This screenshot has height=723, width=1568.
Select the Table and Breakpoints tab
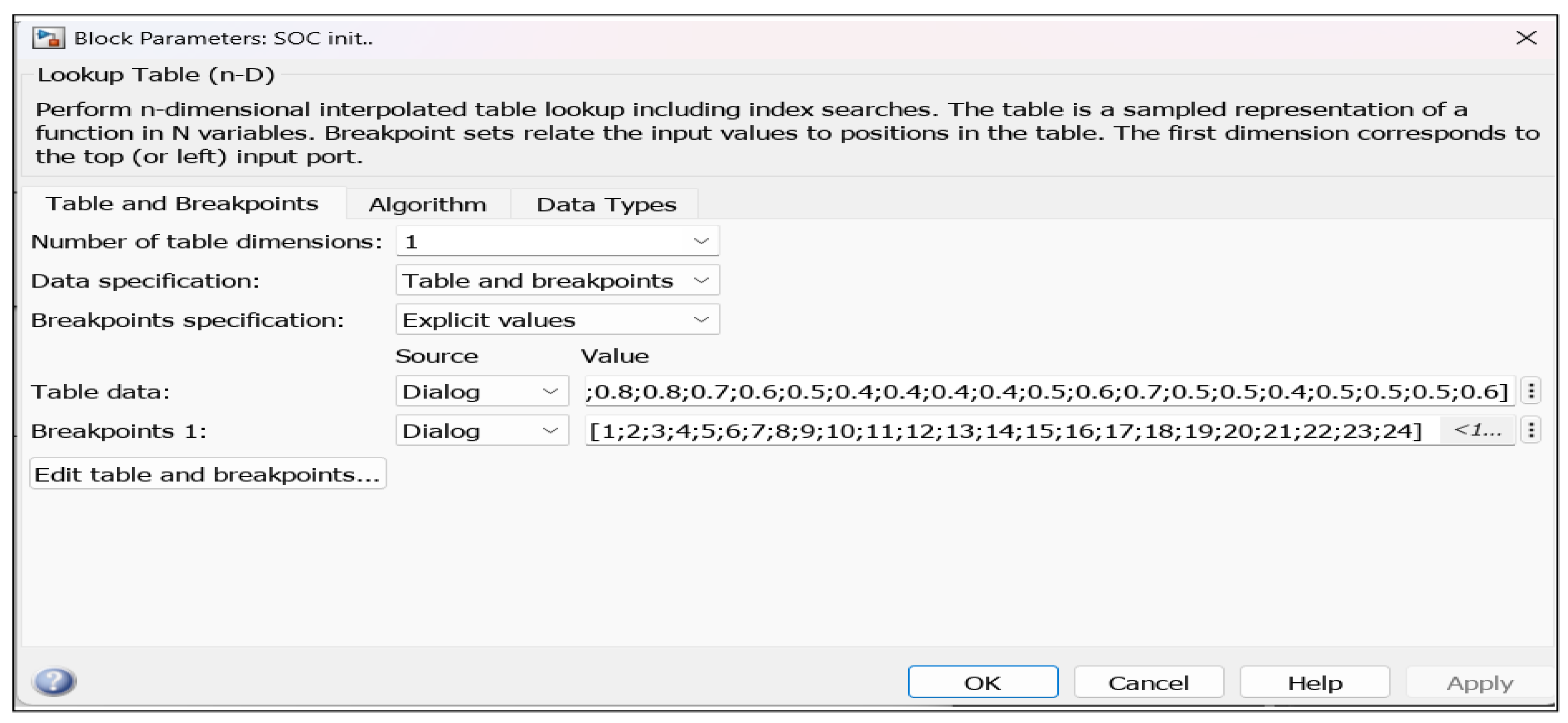[x=182, y=204]
